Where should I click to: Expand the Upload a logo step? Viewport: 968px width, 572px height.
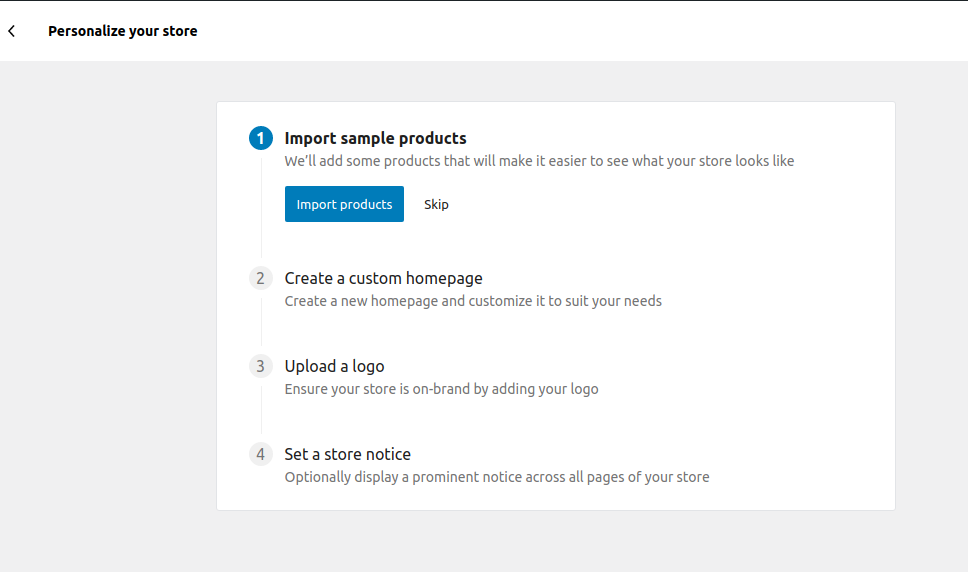coord(334,367)
